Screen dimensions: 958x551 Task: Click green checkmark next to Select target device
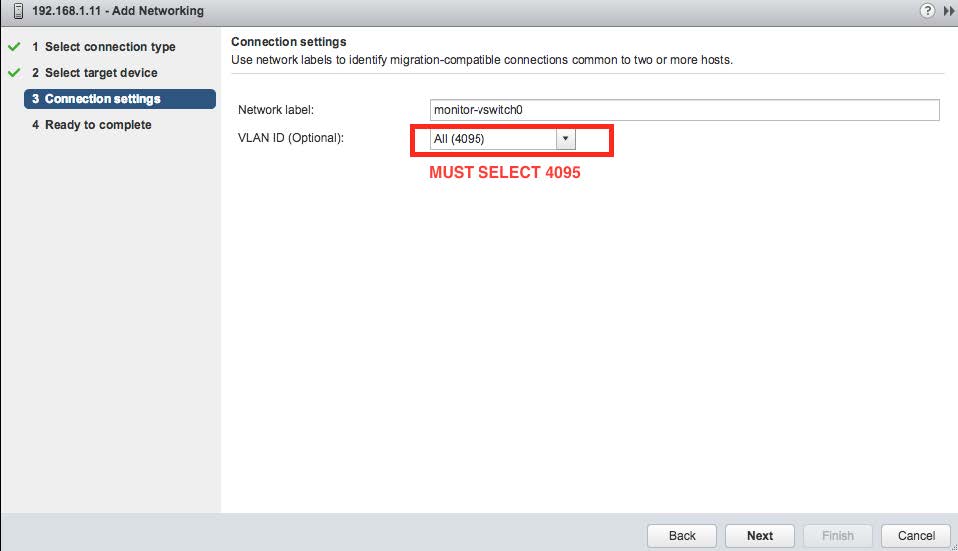[x=14, y=73]
